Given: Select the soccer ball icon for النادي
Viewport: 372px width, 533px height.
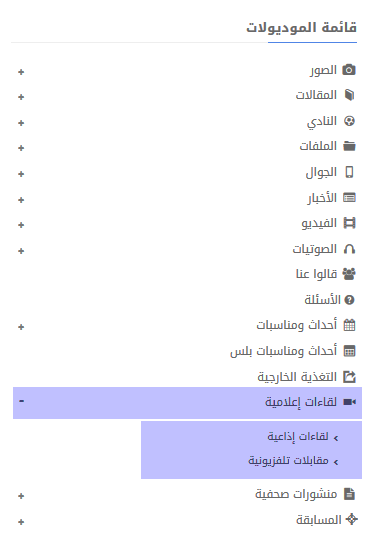Looking at the screenshot, I should pyautogui.click(x=349, y=121).
